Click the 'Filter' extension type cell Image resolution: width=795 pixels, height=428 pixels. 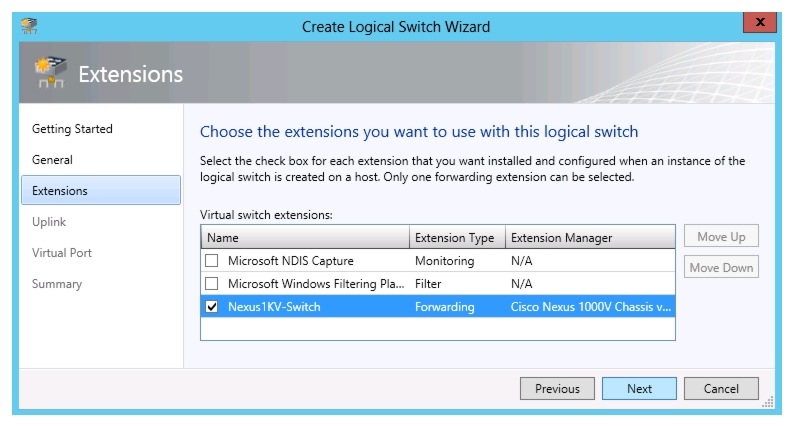(428, 283)
